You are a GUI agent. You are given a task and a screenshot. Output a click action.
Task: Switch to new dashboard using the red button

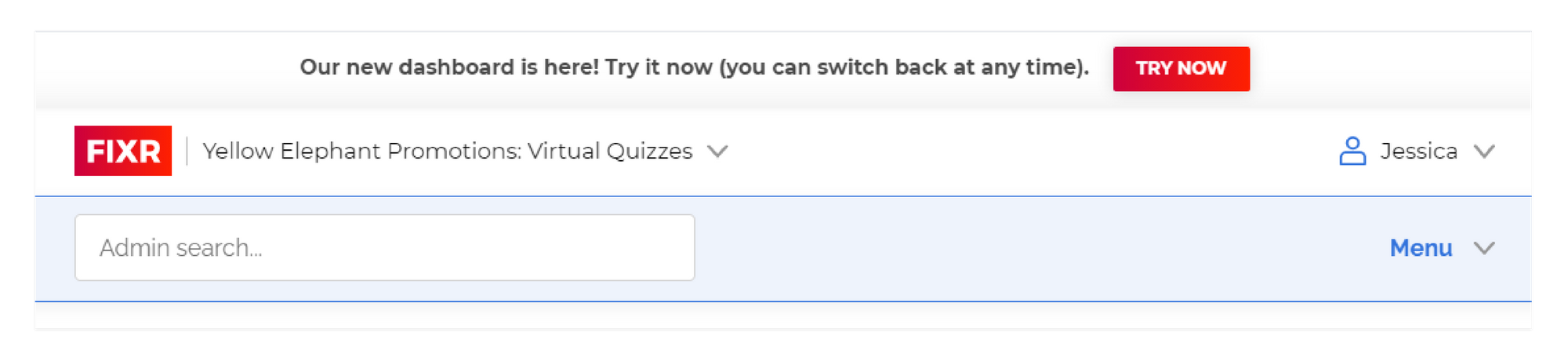click(1181, 68)
